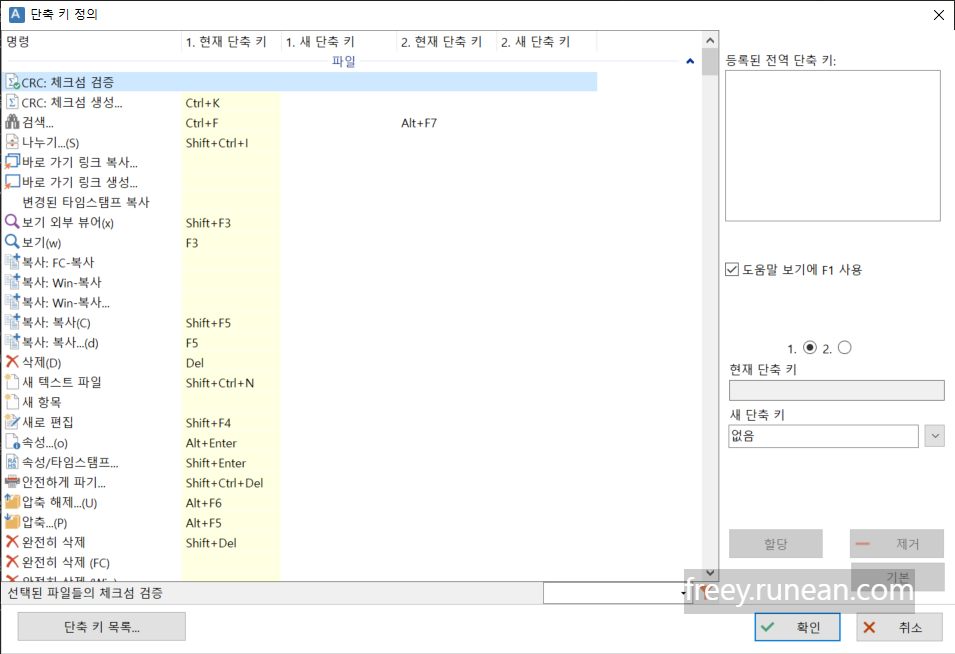
Task: Click the Shift+Ctrl+Del shortcut cell
Action: coord(231,483)
